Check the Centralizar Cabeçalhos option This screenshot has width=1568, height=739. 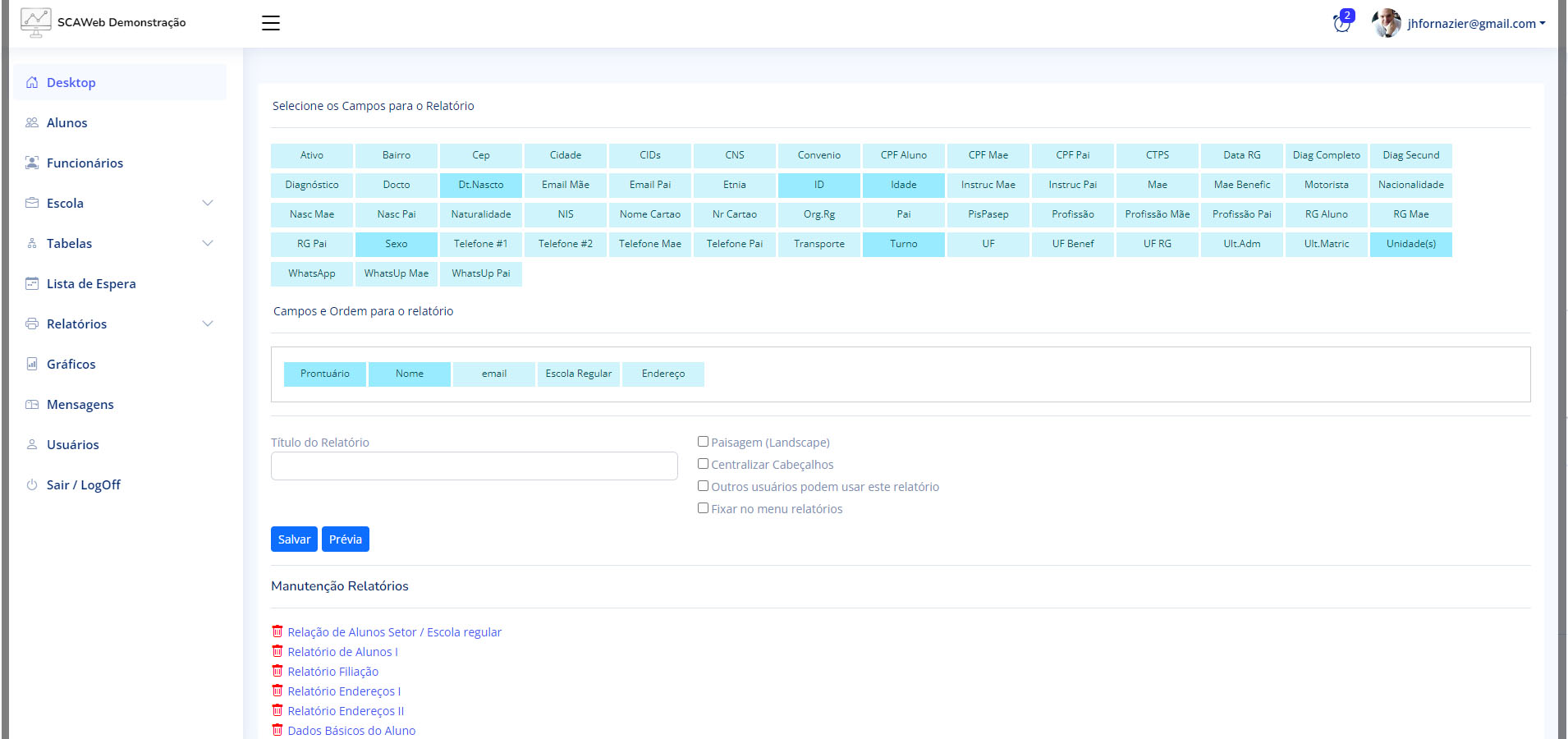click(x=703, y=464)
